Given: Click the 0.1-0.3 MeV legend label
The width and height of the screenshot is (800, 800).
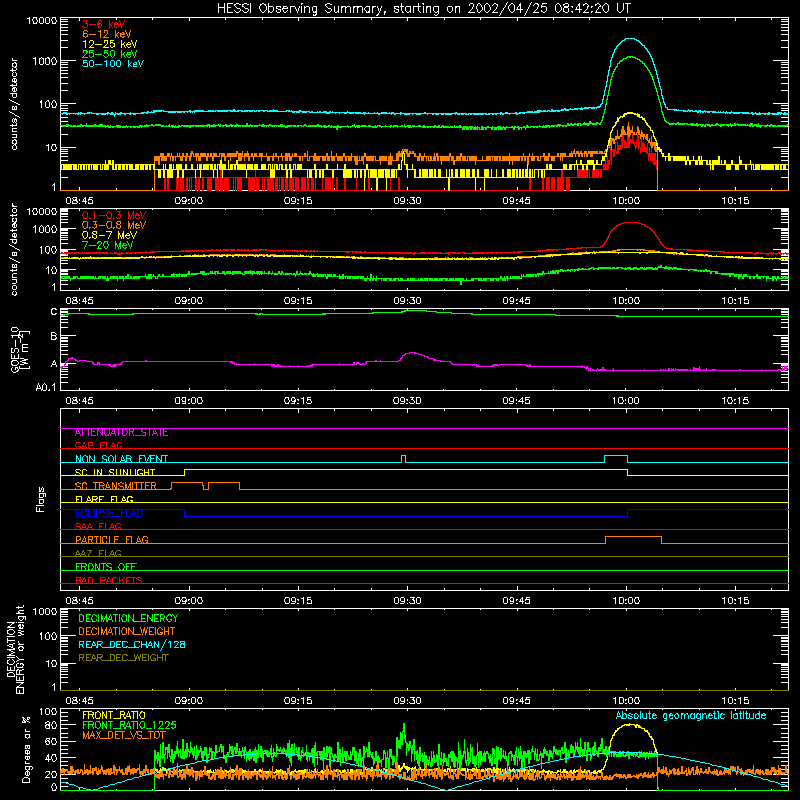Looking at the screenshot, I should coord(114,215).
